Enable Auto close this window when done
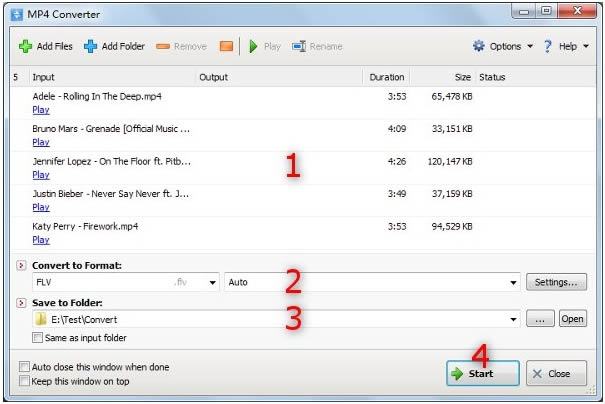The width and height of the screenshot is (605, 404). [24, 367]
